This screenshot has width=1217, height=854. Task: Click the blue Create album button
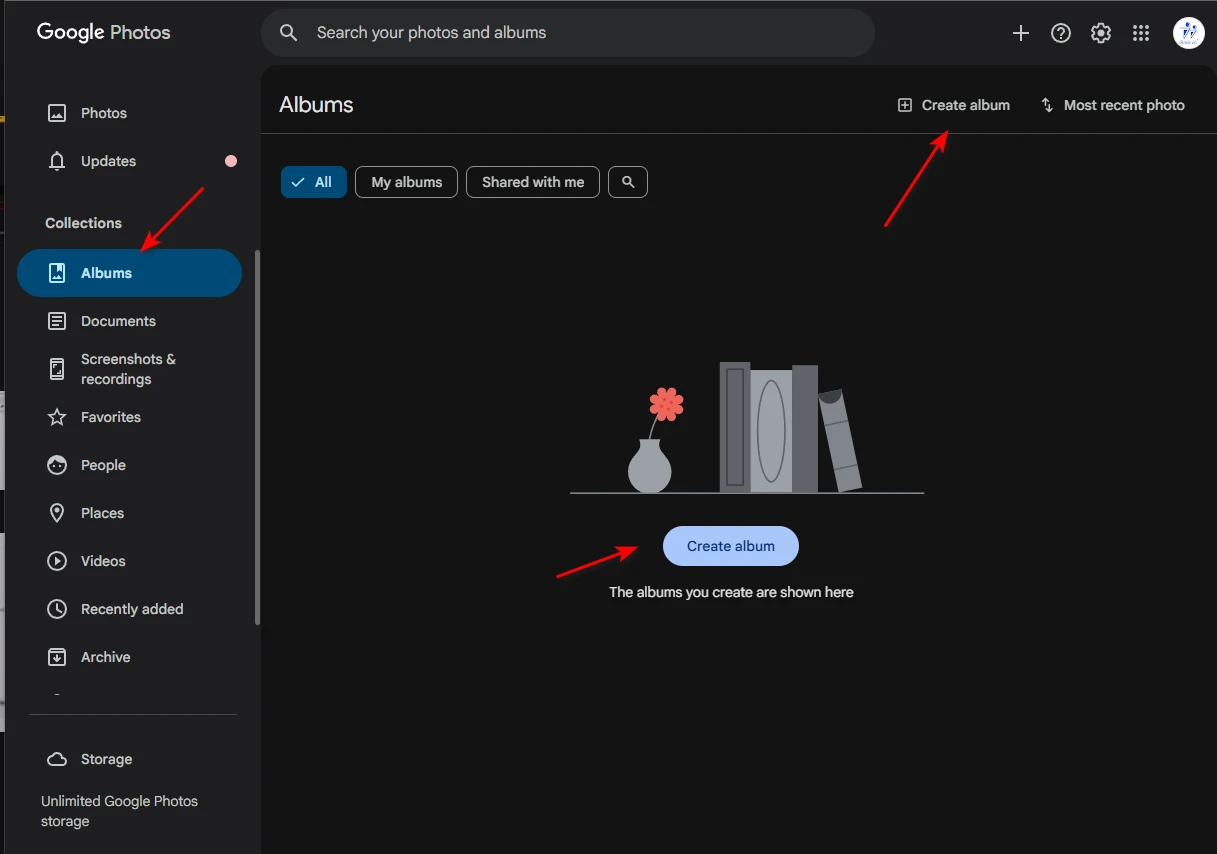pos(730,546)
